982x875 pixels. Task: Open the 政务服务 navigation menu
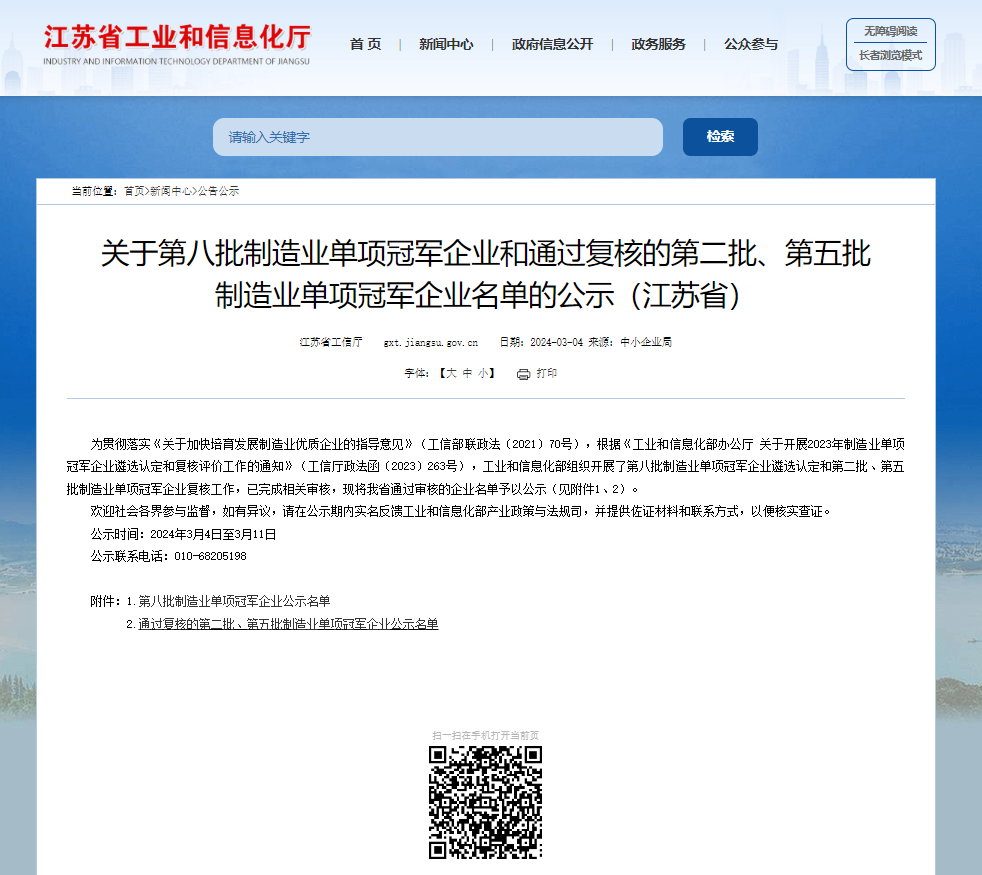658,44
